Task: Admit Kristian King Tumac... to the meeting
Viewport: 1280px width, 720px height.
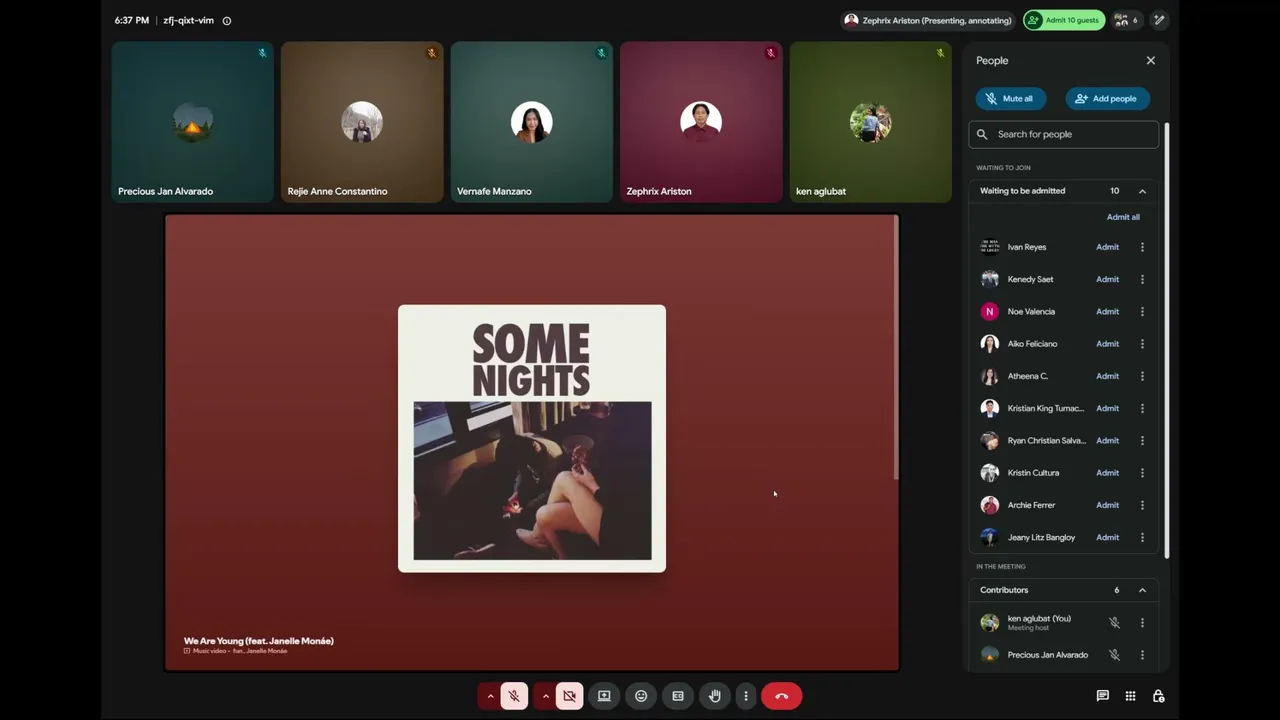Action: (1107, 408)
